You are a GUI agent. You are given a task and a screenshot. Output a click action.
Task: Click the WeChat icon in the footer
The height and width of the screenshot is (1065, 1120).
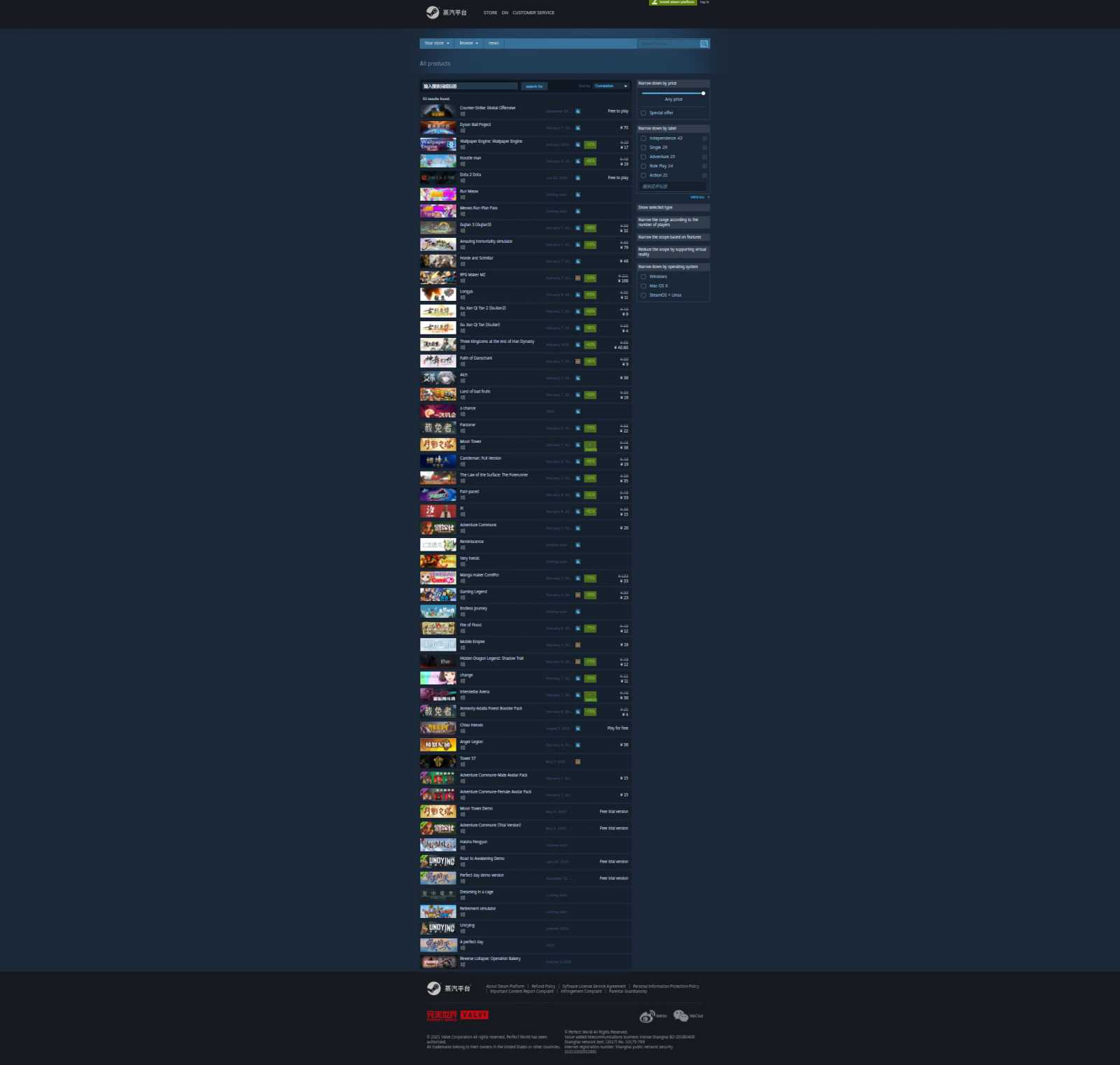(x=680, y=1015)
